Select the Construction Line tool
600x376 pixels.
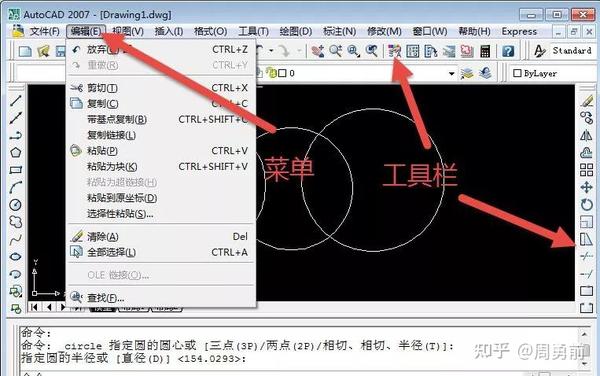tap(15, 118)
